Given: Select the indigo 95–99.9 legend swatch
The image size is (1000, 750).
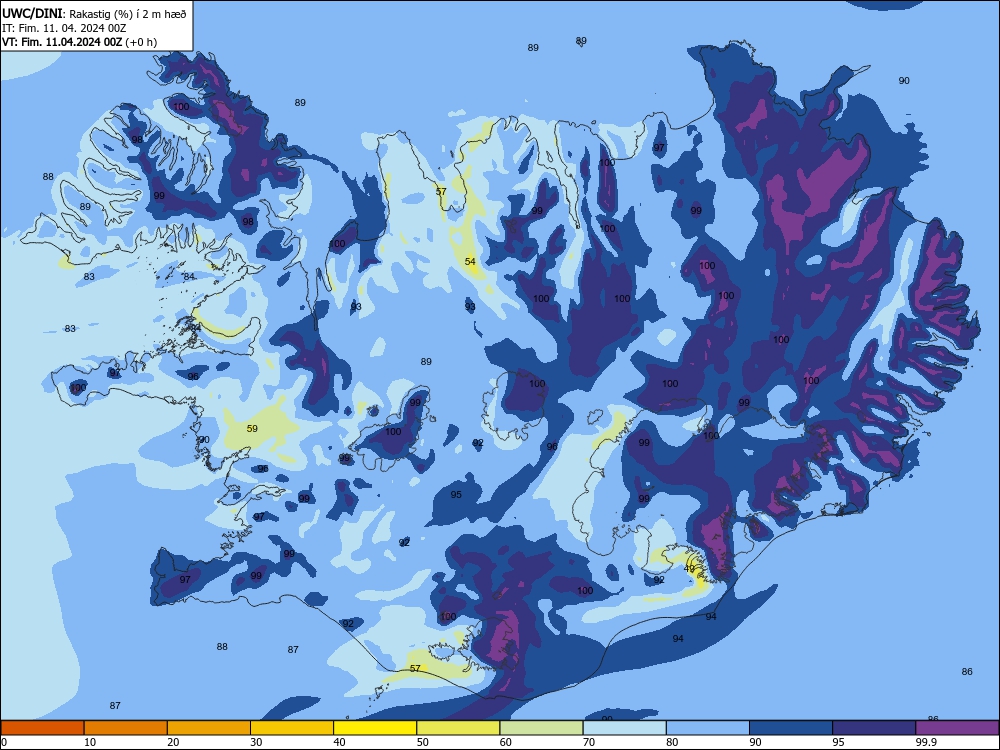Looking at the screenshot, I should coord(874,728).
